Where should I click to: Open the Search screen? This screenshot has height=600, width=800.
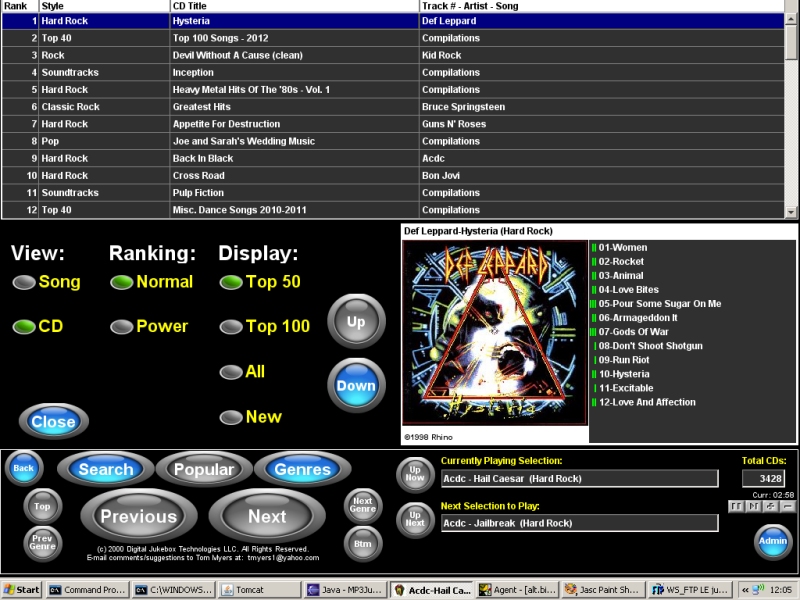pos(106,469)
